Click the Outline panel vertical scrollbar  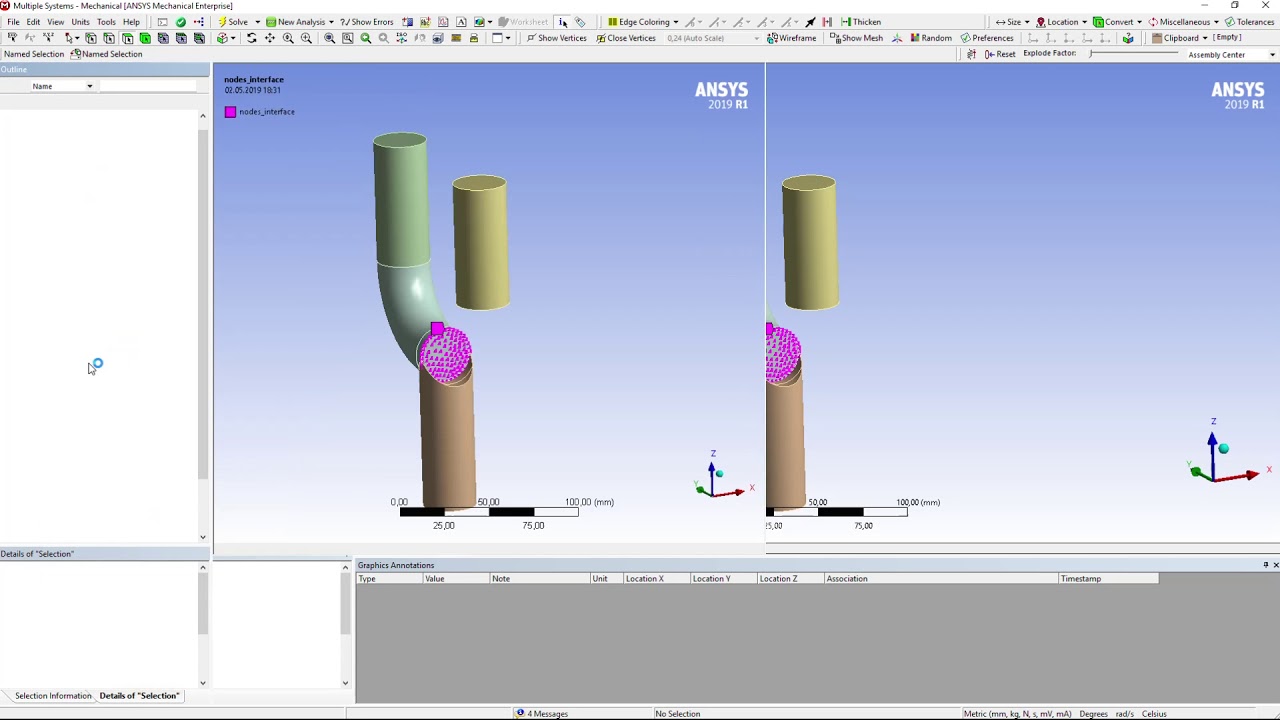point(202,326)
